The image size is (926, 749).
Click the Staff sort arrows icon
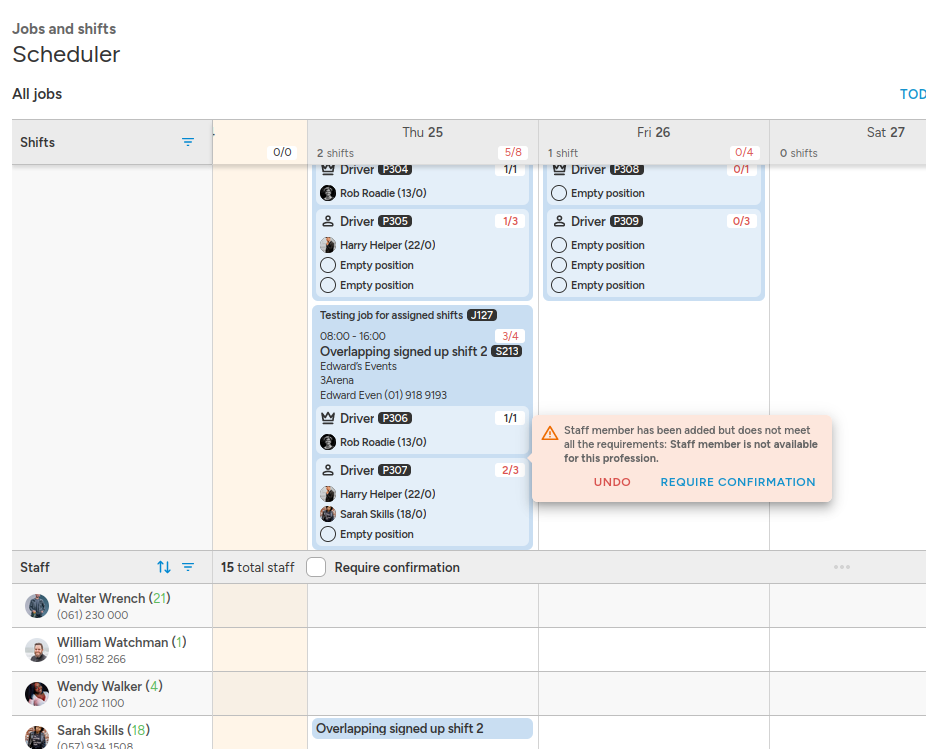coord(164,567)
